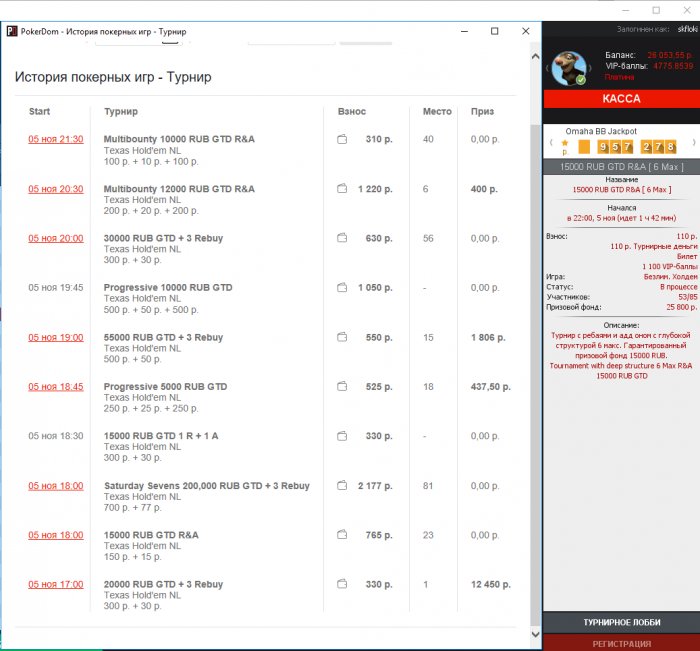This screenshot has width=700, height=651.
Task: Click wallet icon in 15000 RUB GTD 1 R + 1 A row
Action: pos(342,436)
